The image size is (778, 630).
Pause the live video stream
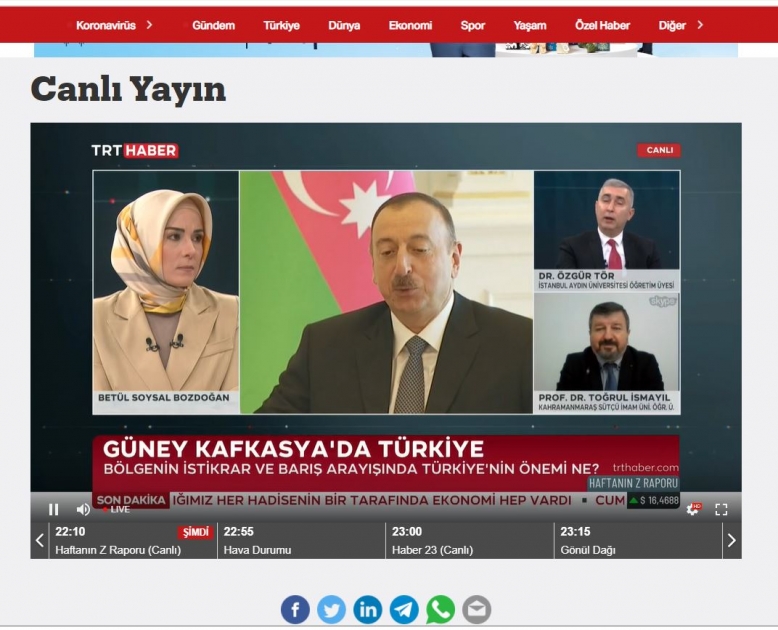(54, 509)
